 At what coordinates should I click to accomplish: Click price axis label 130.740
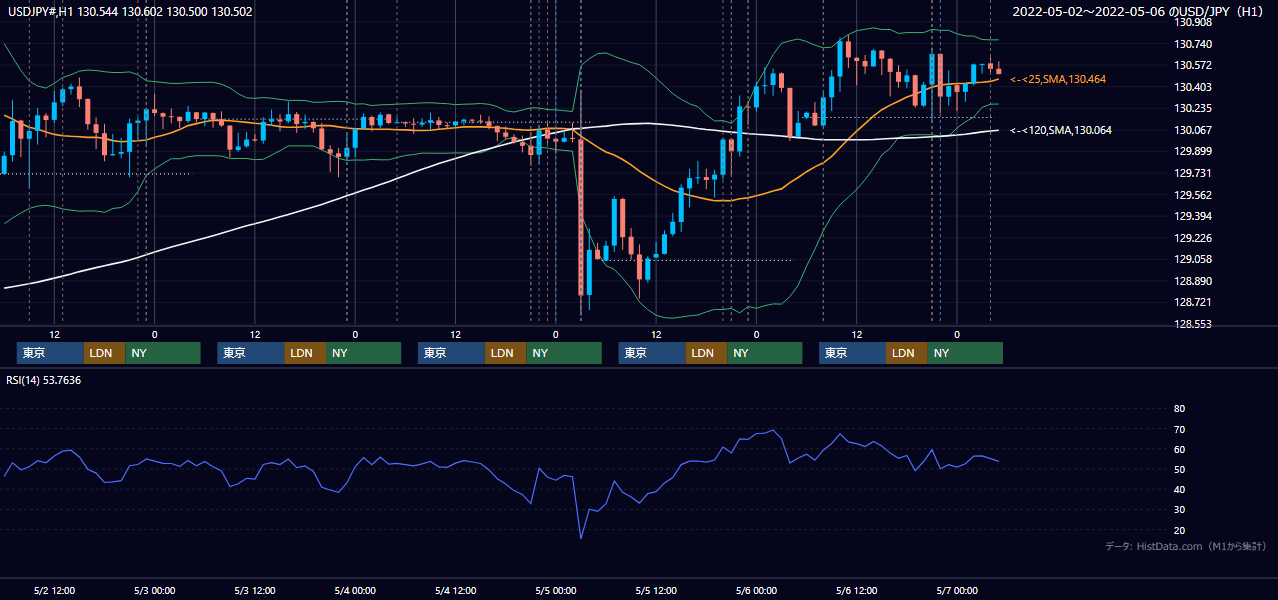point(1193,44)
